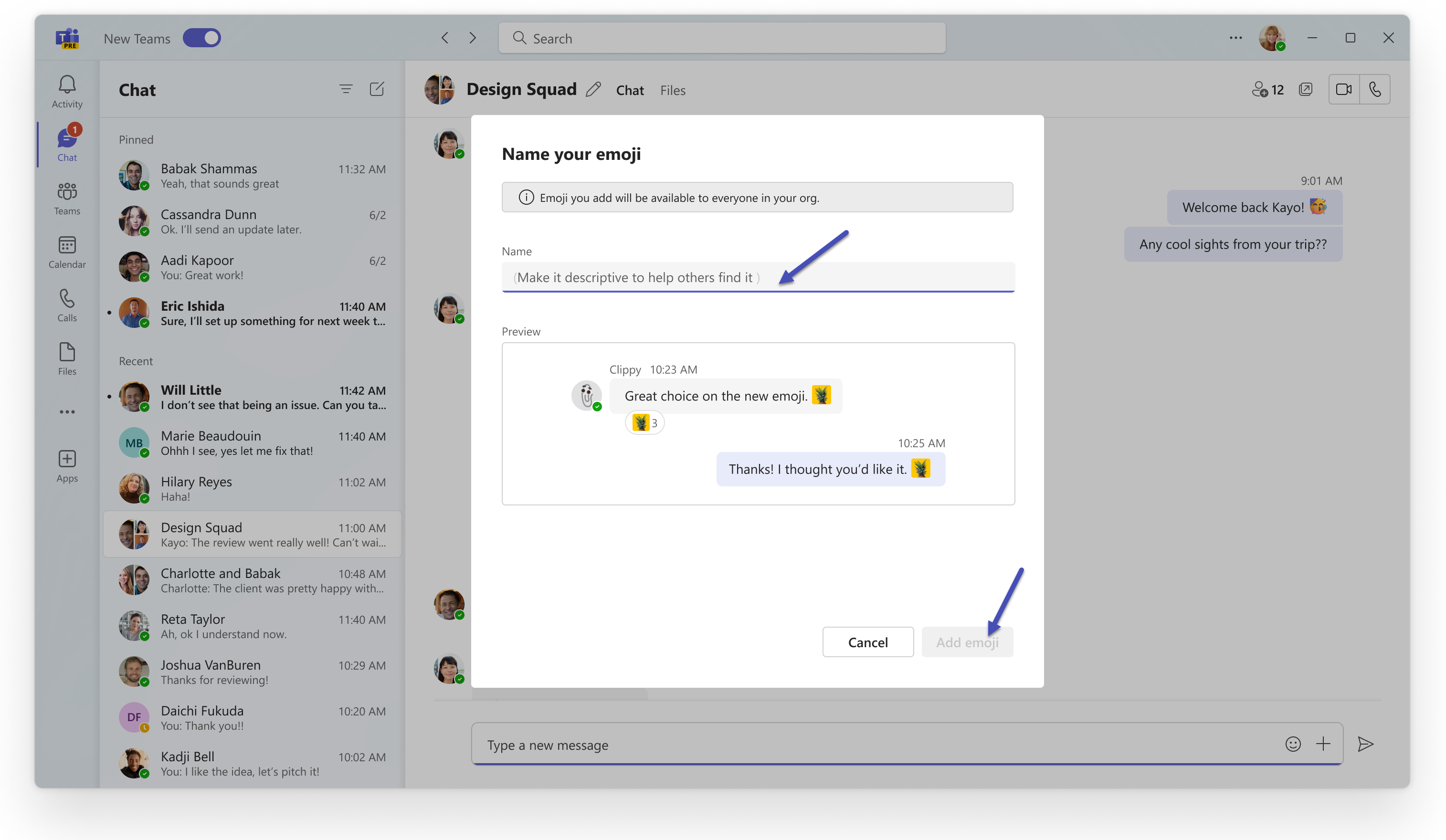1446x840 pixels.
Task: Start a video call in Design Squad
Action: 1343,90
